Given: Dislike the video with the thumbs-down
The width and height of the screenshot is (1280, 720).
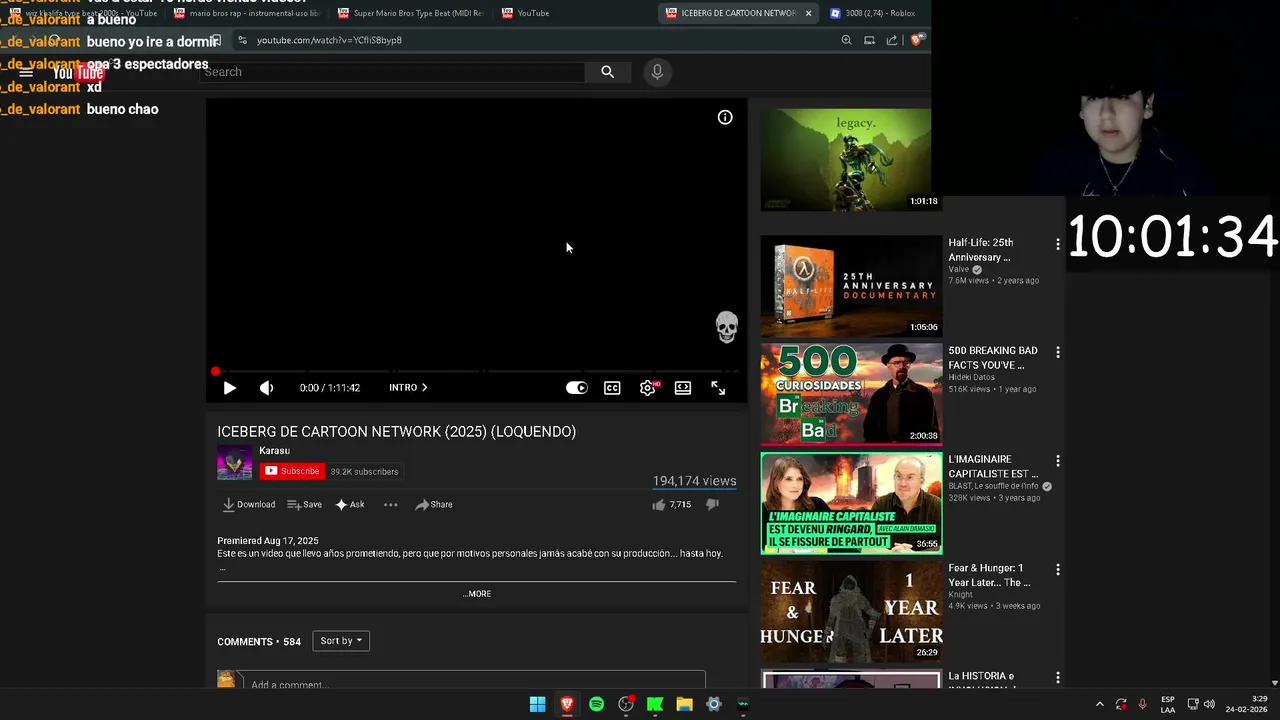Looking at the screenshot, I should click(713, 505).
